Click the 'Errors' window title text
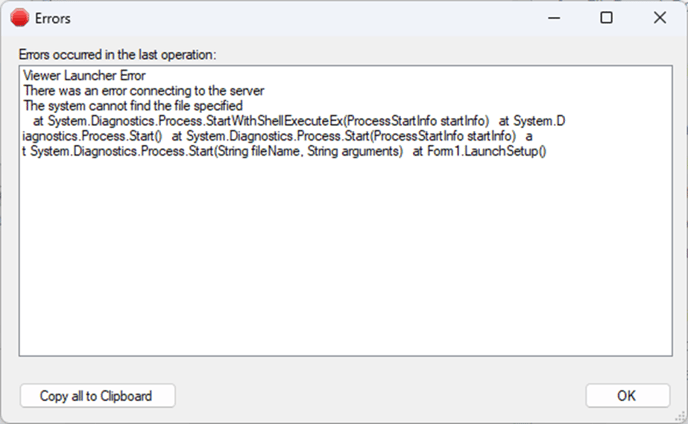Screen dimensions: 688x424 (53, 18)
